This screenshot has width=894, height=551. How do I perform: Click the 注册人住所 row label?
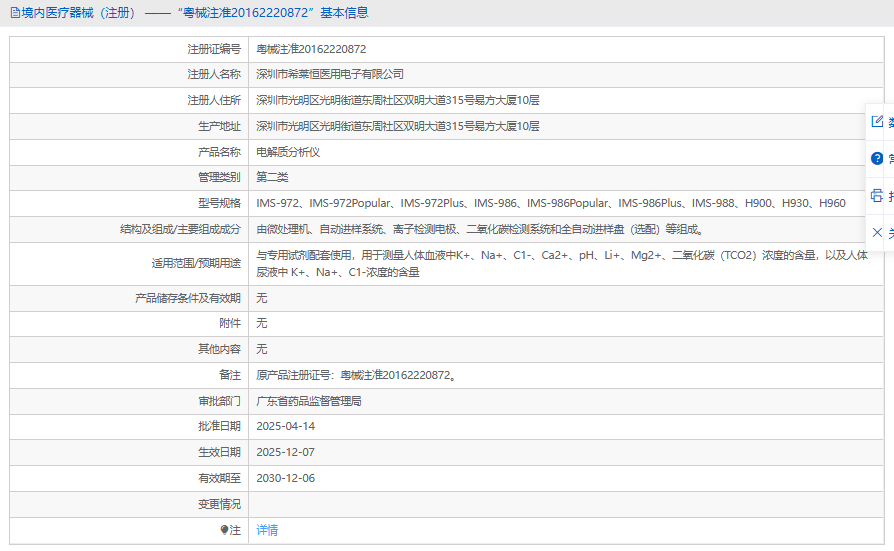tap(214, 100)
